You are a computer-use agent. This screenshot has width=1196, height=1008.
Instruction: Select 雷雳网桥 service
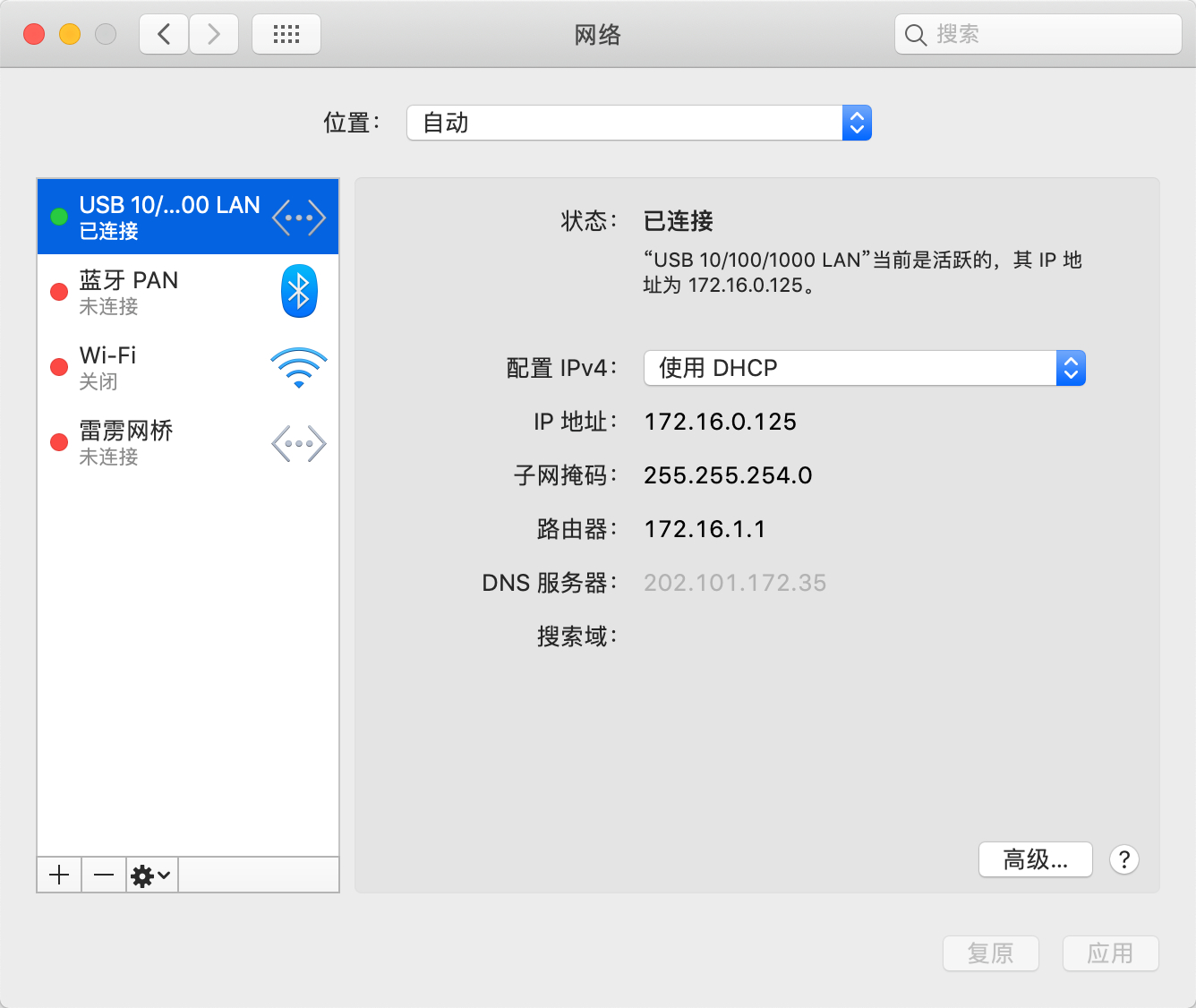click(188, 442)
